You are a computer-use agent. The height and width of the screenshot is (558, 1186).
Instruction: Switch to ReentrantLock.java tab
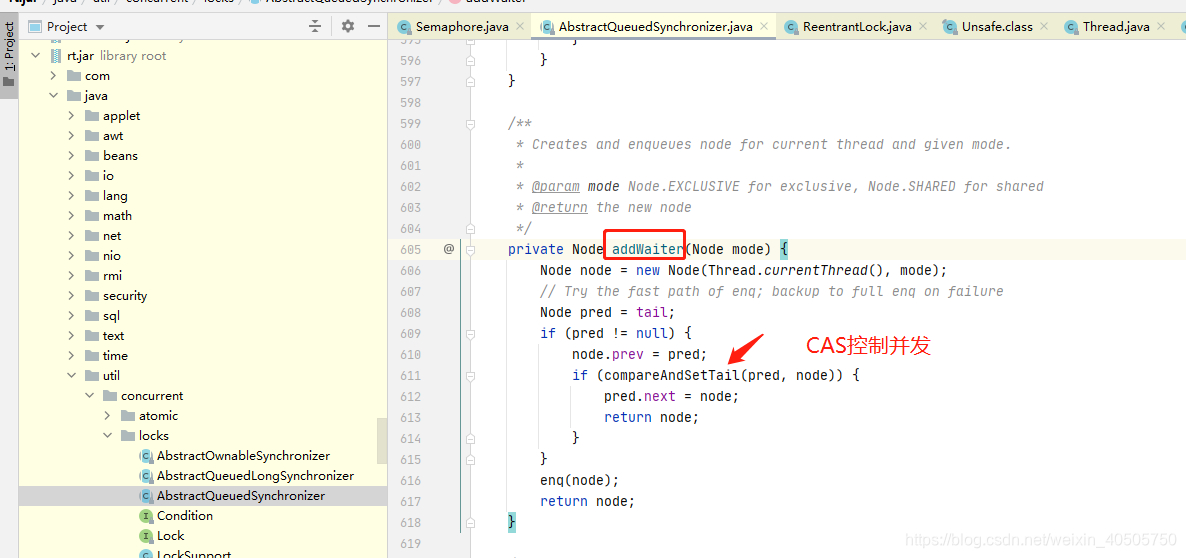pos(857,26)
